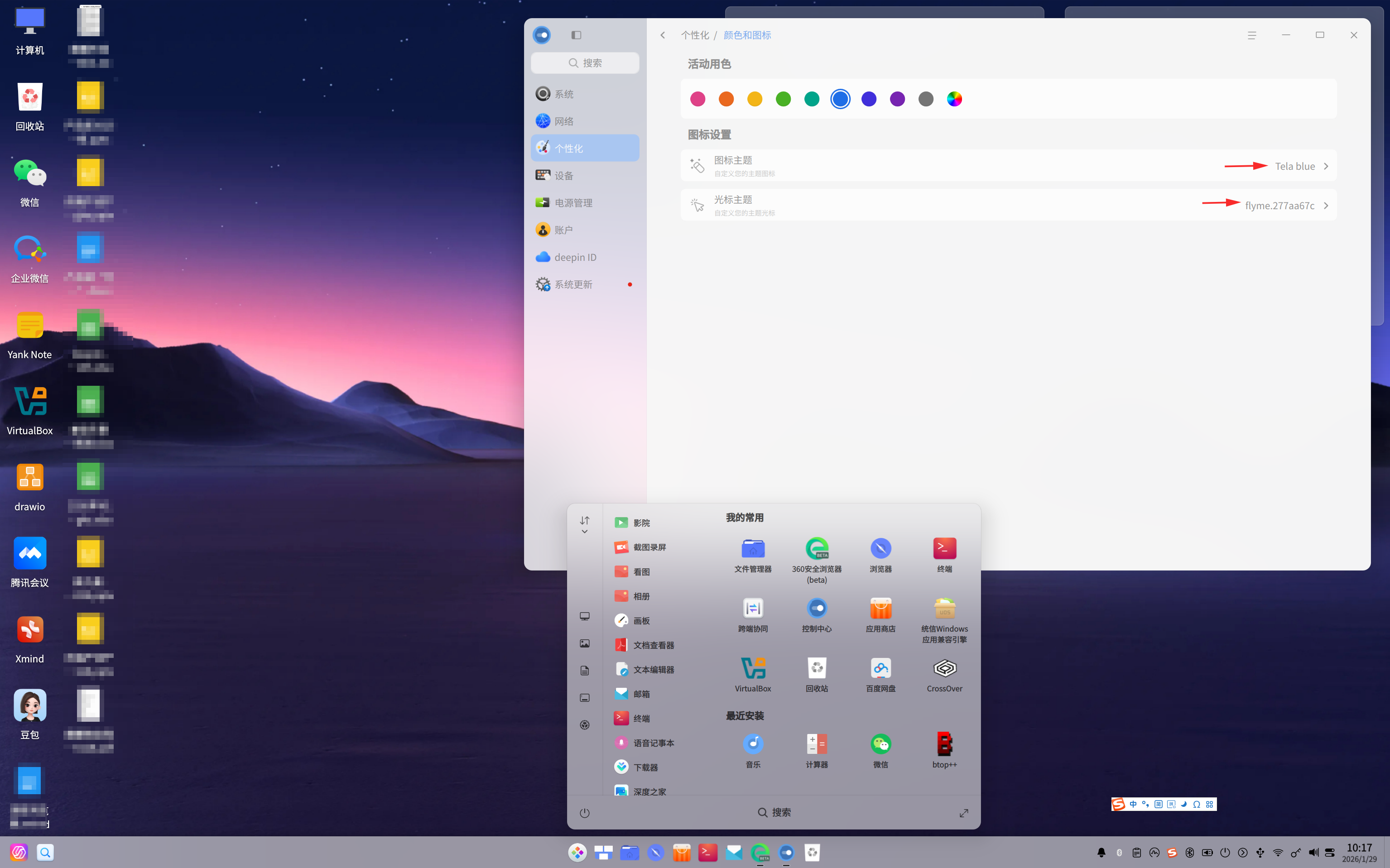
Task: Select the green accent color
Action: tap(783, 99)
